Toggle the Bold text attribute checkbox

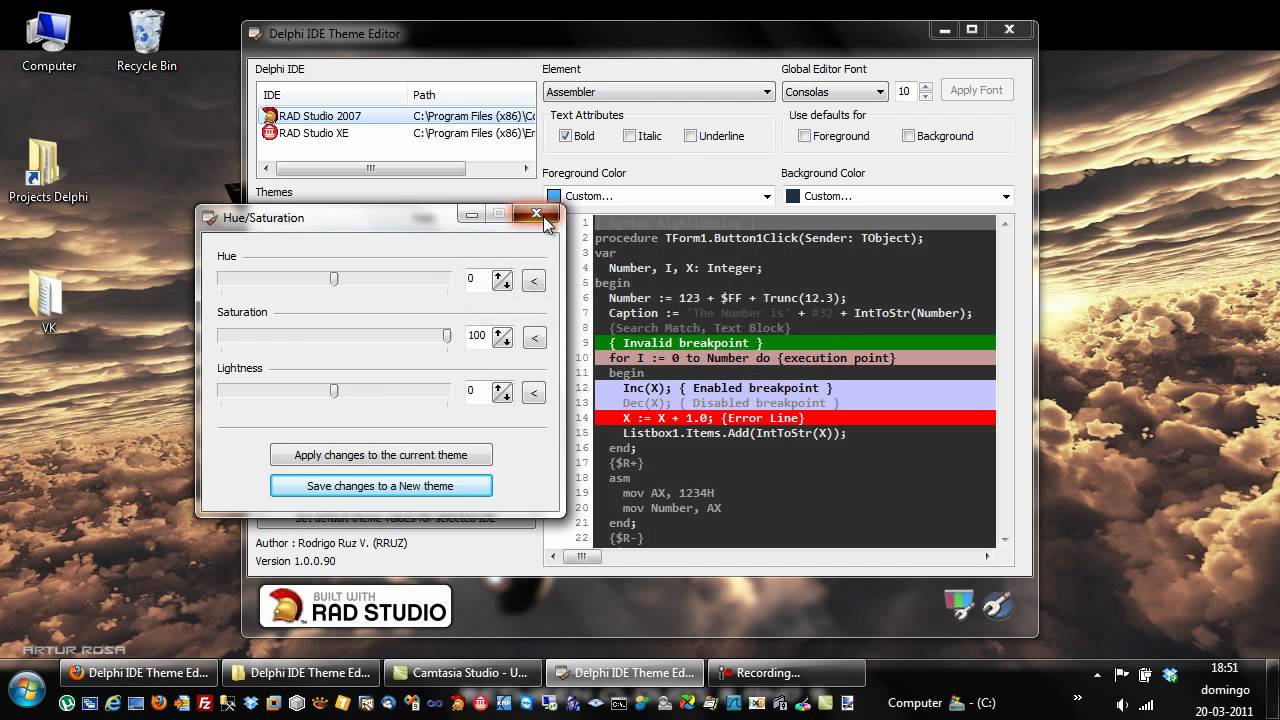[565, 136]
